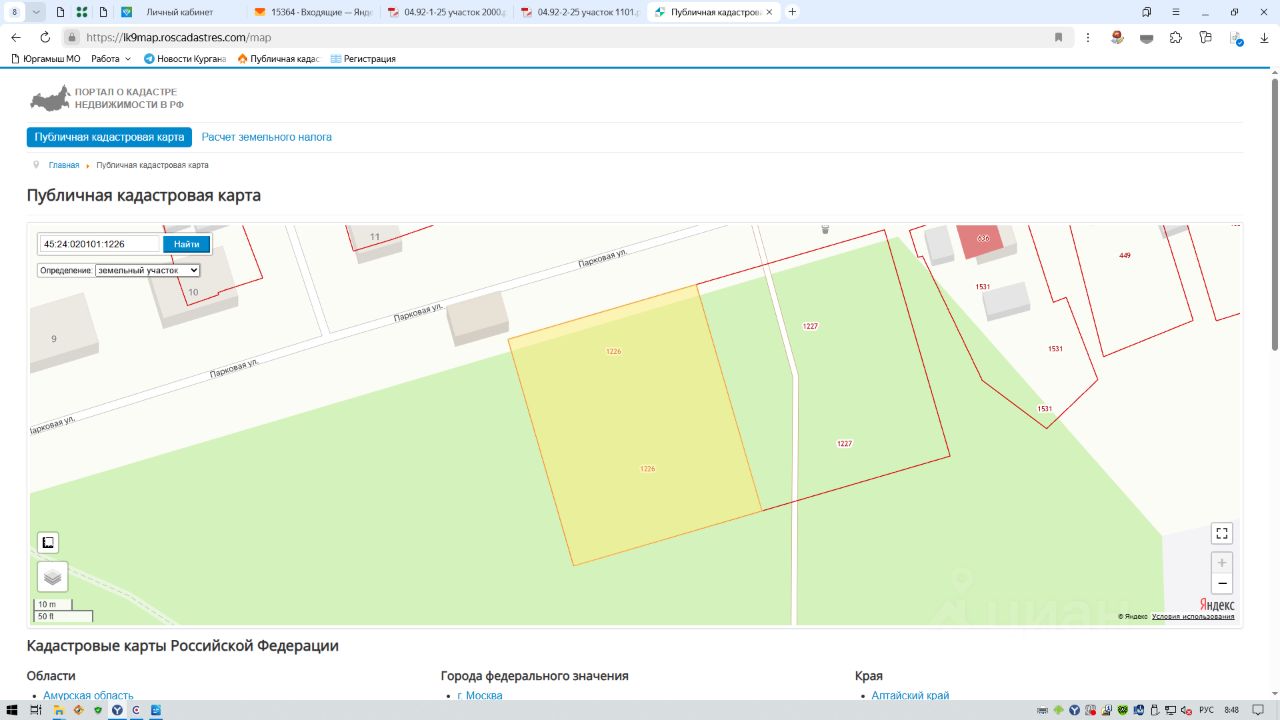Image resolution: width=1280 pixels, height=720 pixels.
Task: Zoom in on the cadastral map
Action: click(x=1221, y=563)
